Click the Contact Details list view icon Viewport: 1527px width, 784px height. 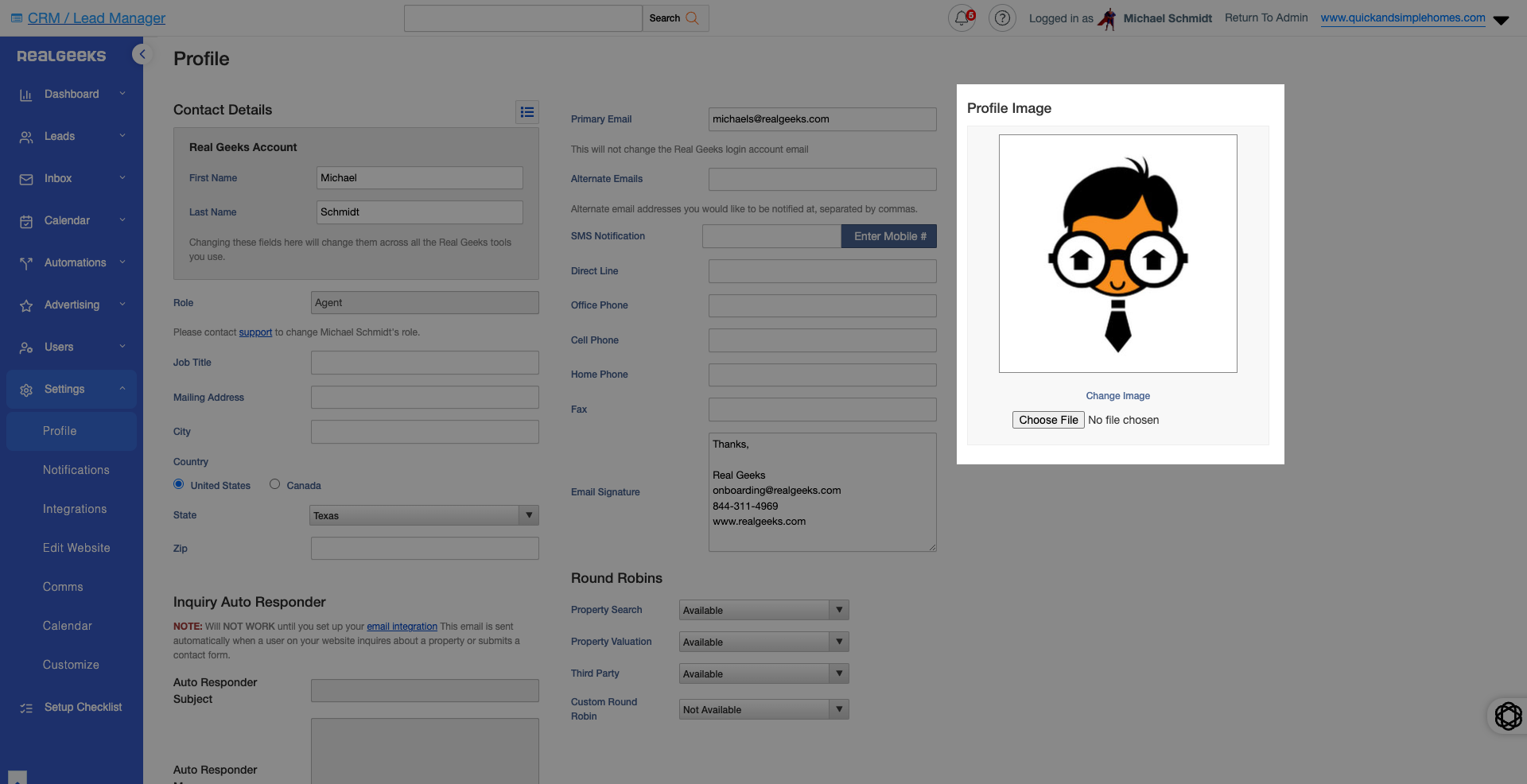(x=526, y=112)
